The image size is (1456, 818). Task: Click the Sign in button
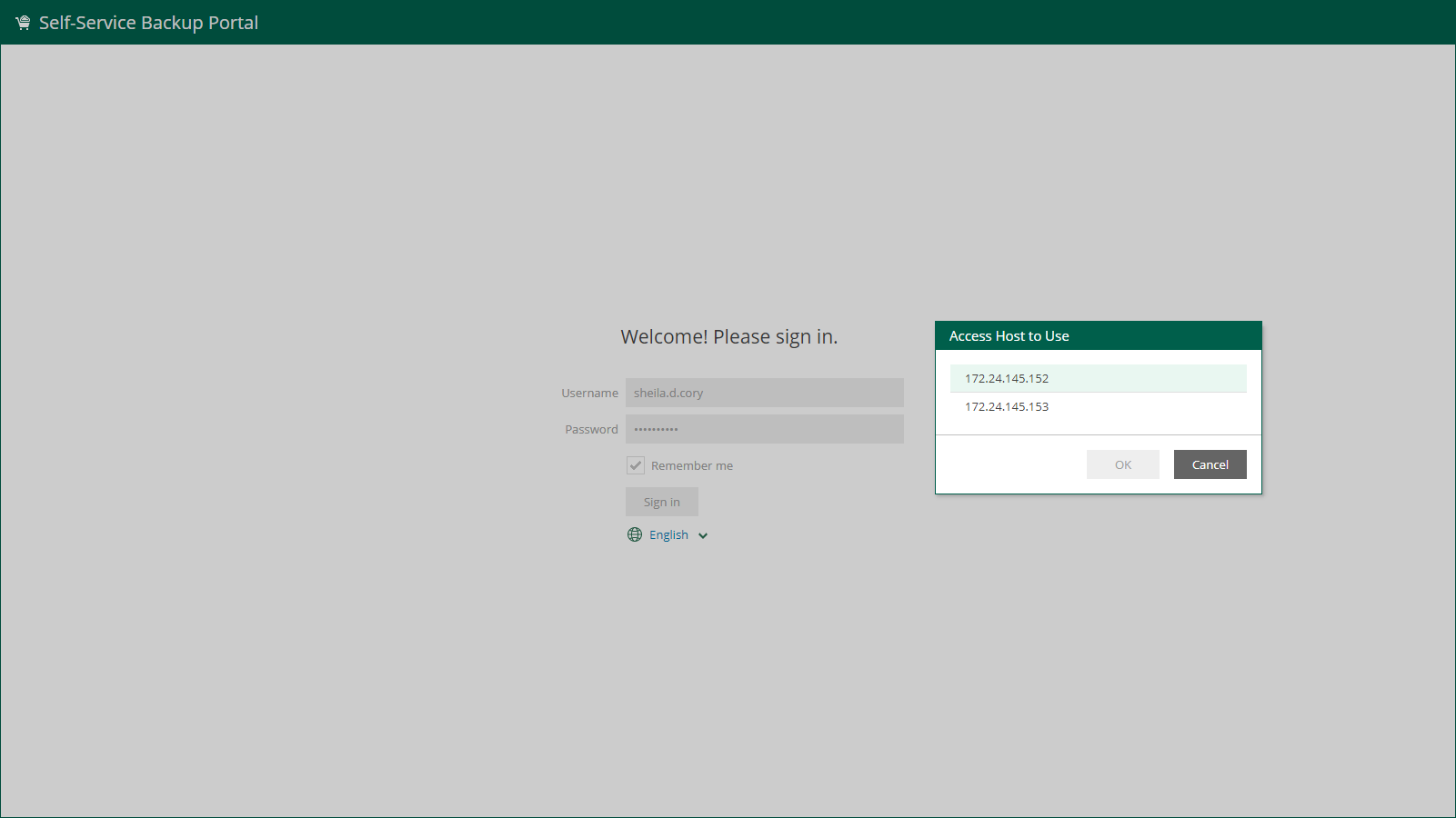(x=662, y=502)
